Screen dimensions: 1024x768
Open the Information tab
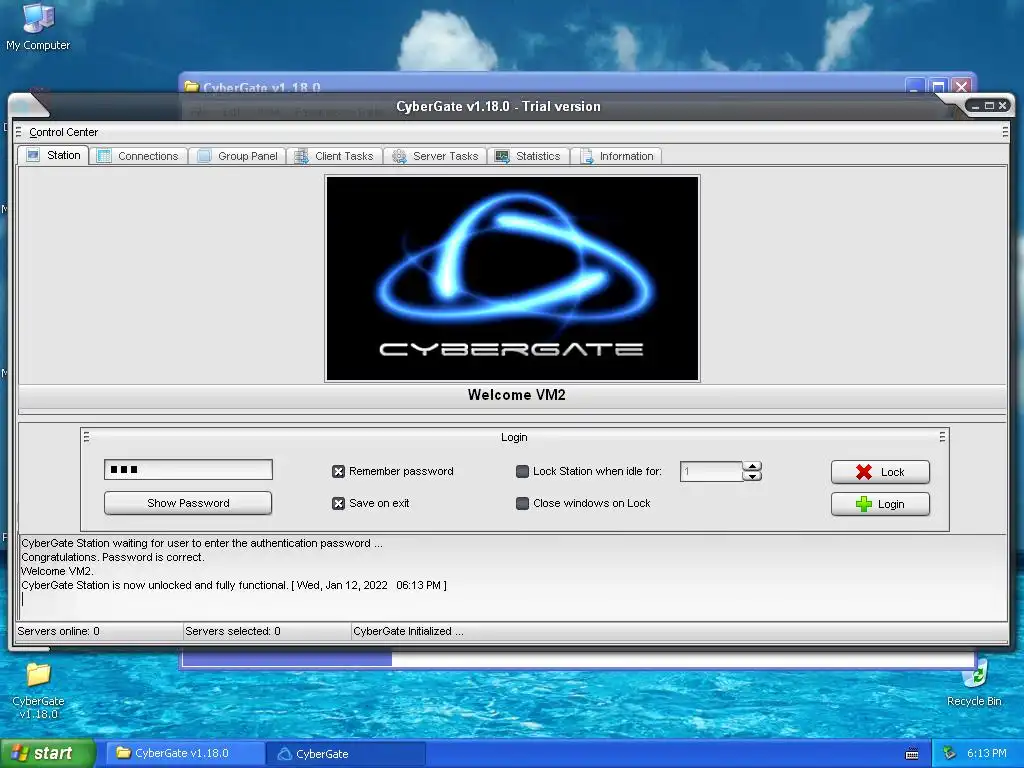(x=616, y=156)
